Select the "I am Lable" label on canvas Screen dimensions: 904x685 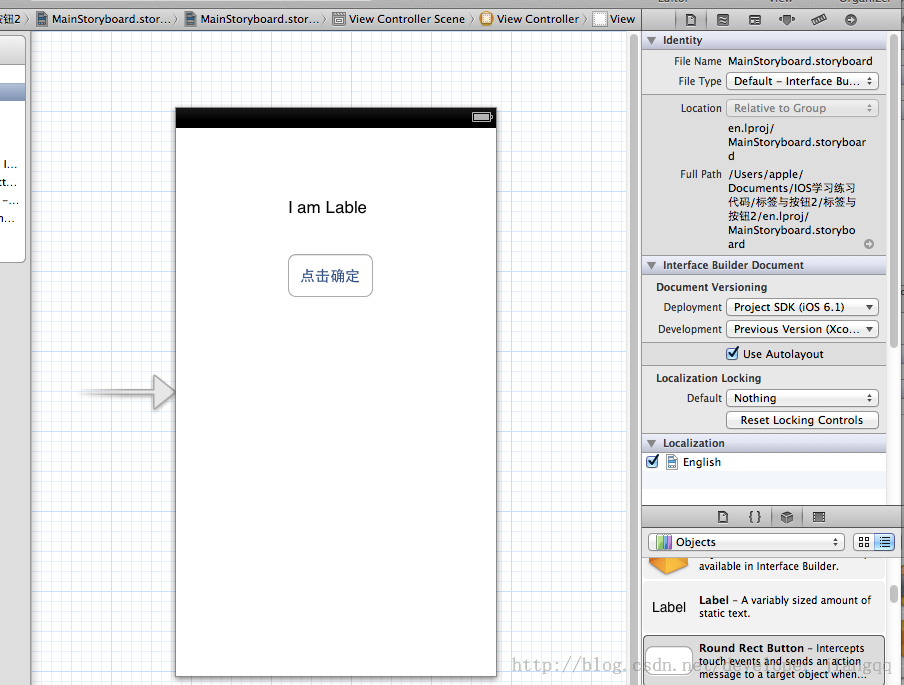click(327, 208)
